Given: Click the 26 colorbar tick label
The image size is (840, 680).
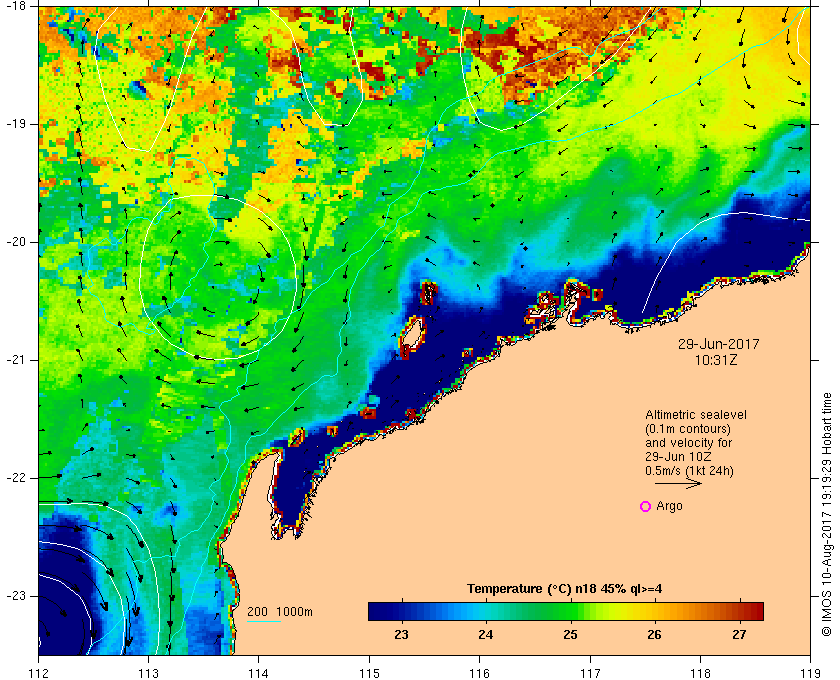Looking at the screenshot, I should 655,635.
